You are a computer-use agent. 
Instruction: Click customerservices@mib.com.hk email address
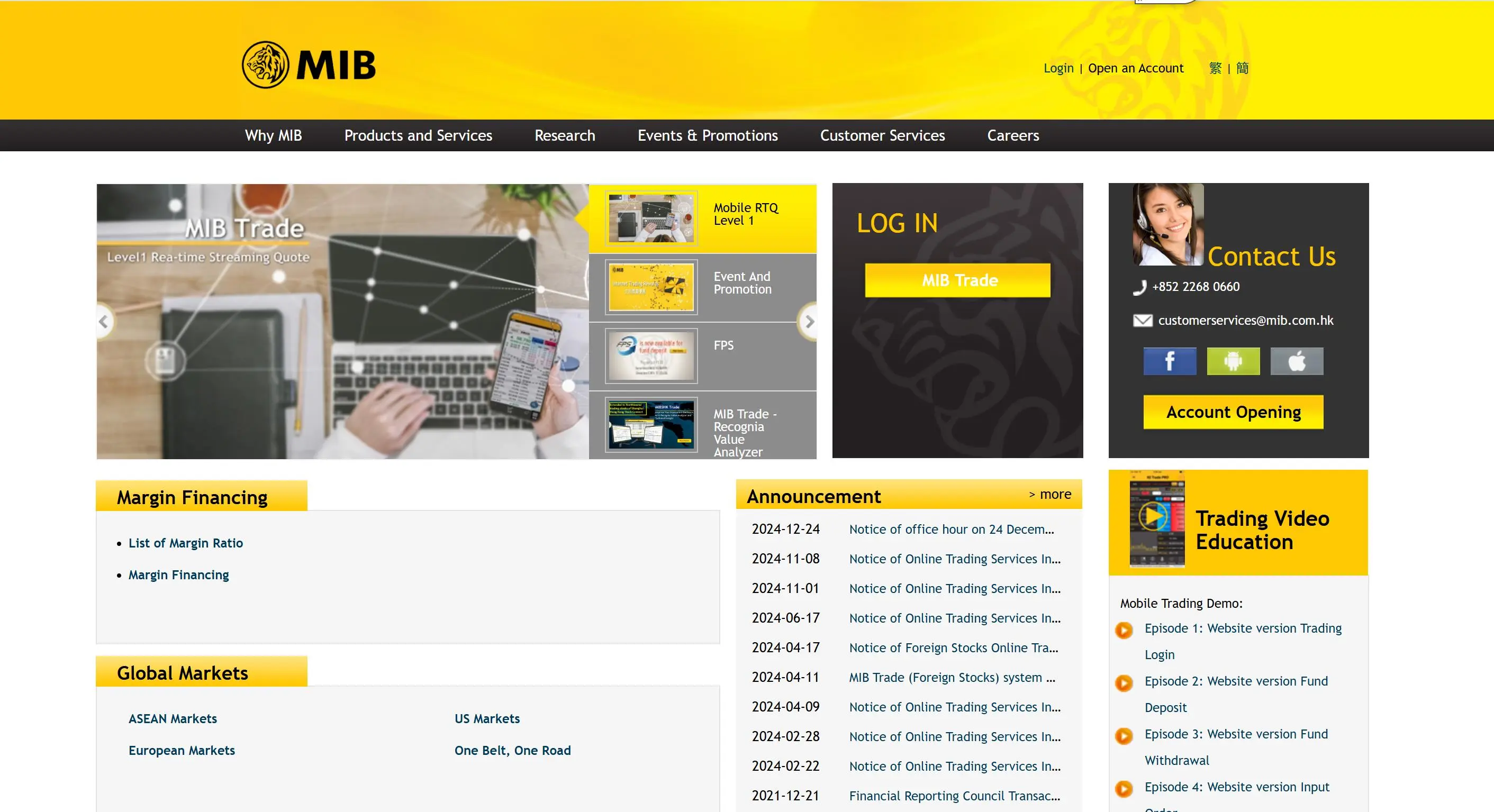[x=1246, y=321]
